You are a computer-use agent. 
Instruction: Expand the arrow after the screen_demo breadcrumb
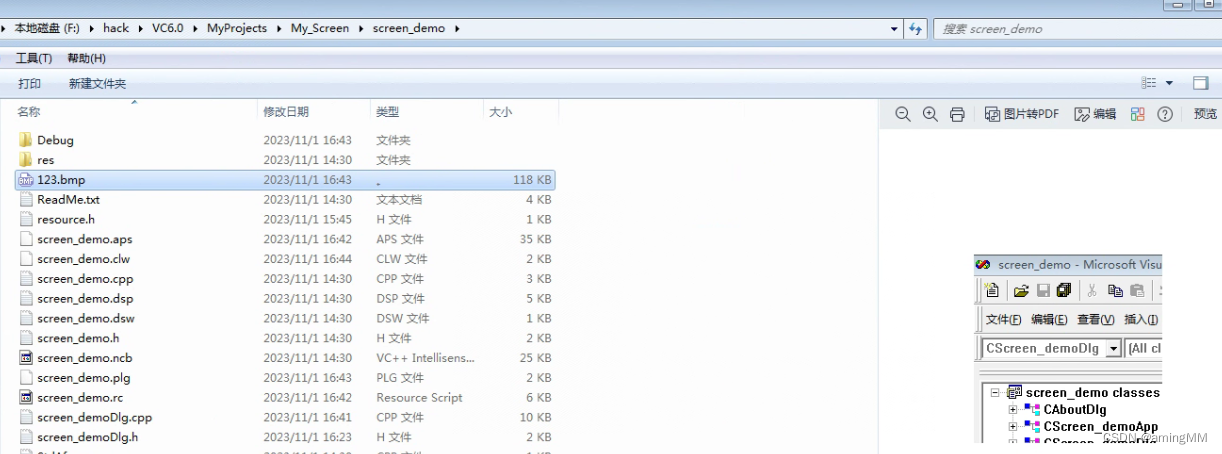457,28
